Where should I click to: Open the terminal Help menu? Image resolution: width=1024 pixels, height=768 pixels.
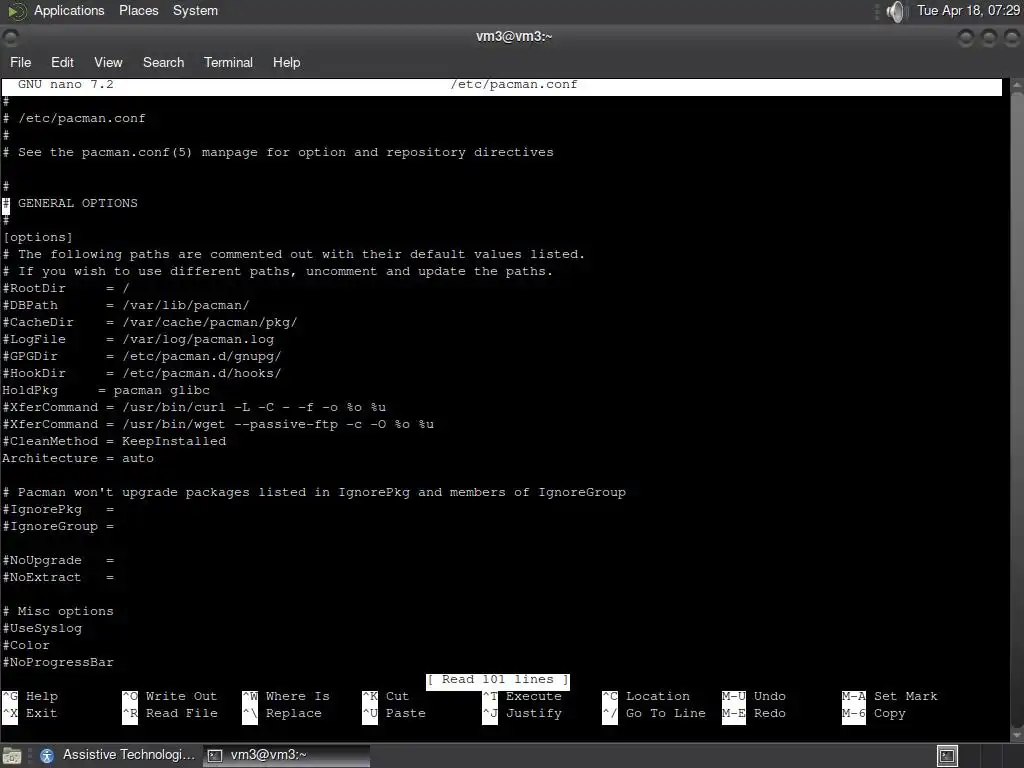pos(286,62)
